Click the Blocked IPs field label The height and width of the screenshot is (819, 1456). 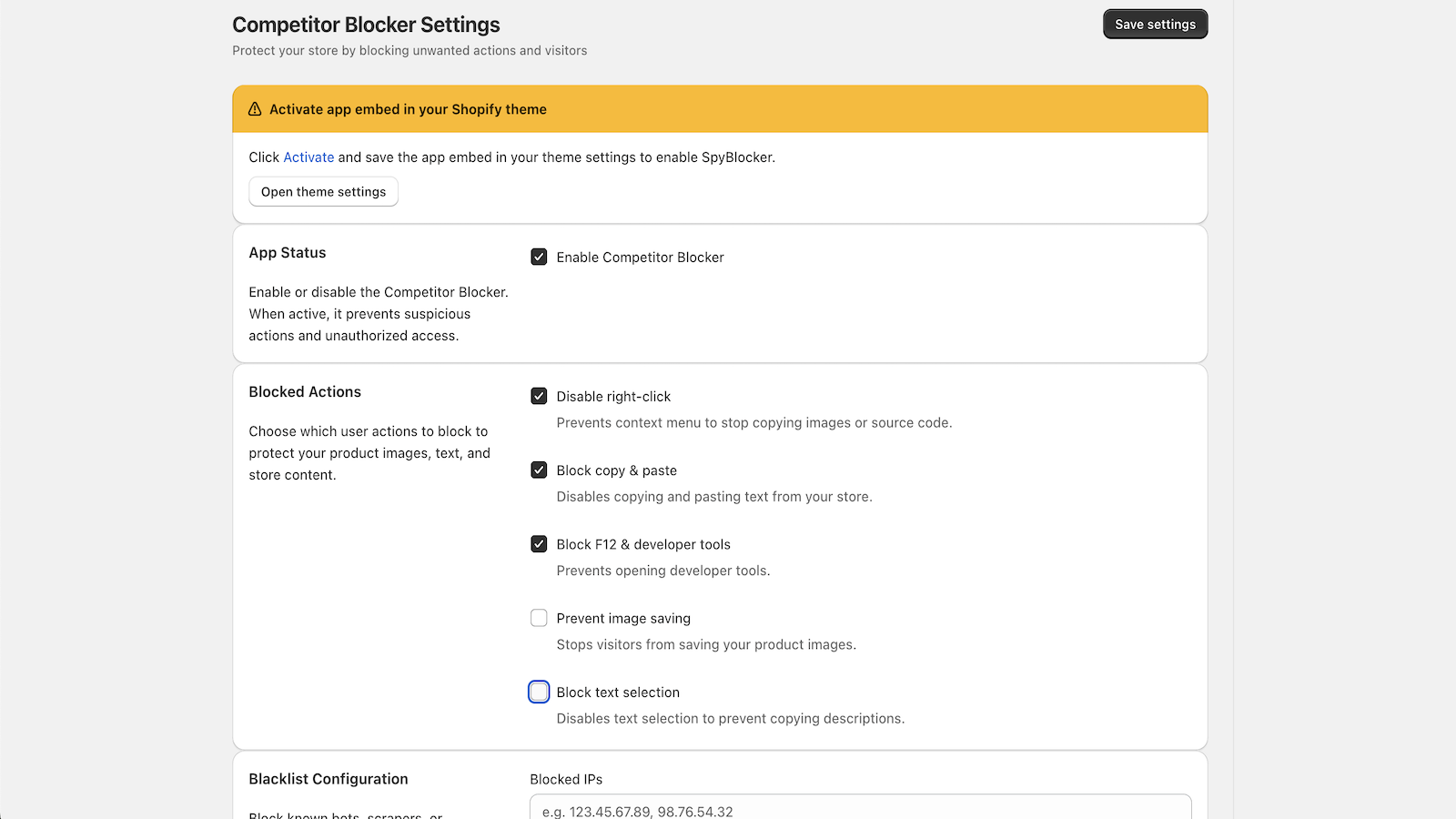[x=566, y=780]
